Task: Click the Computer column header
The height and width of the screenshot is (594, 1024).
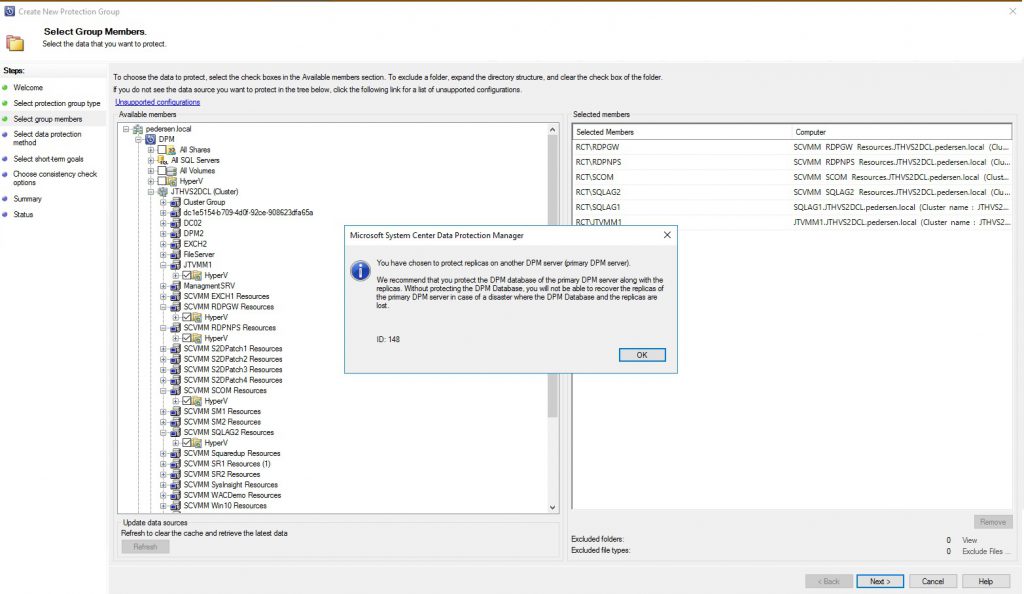Action: 901,132
